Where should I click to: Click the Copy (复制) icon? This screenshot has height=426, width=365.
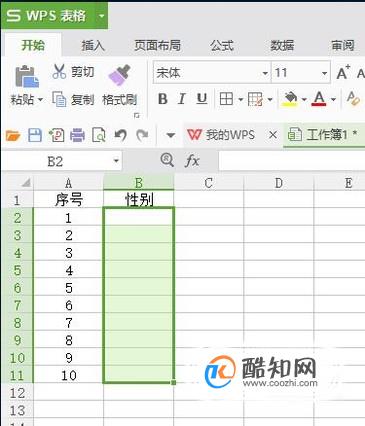click(59, 99)
